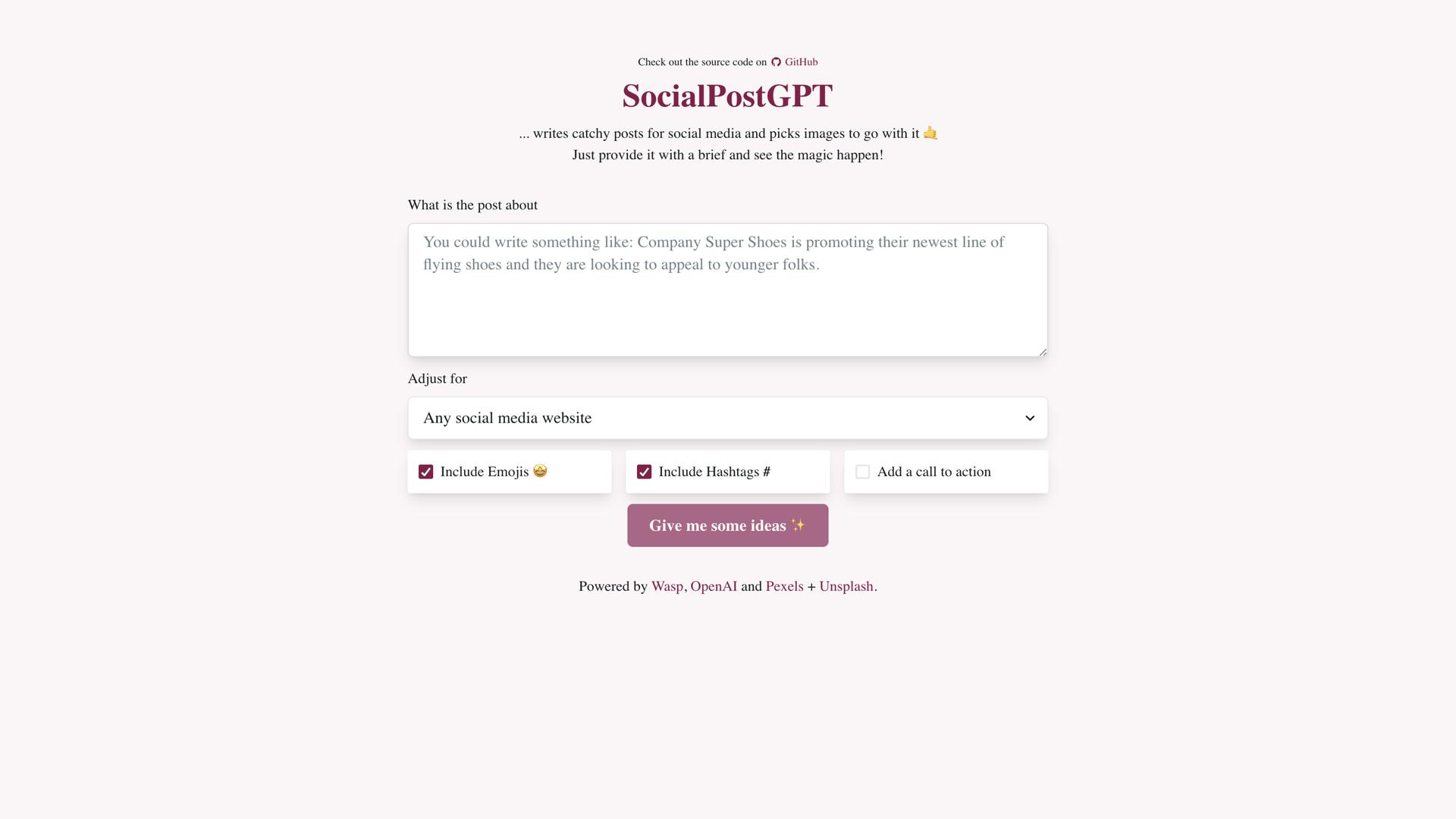The width and height of the screenshot is (1456, 819).
Task: Follow the Pexels footer link
Action: coord(784,586)
